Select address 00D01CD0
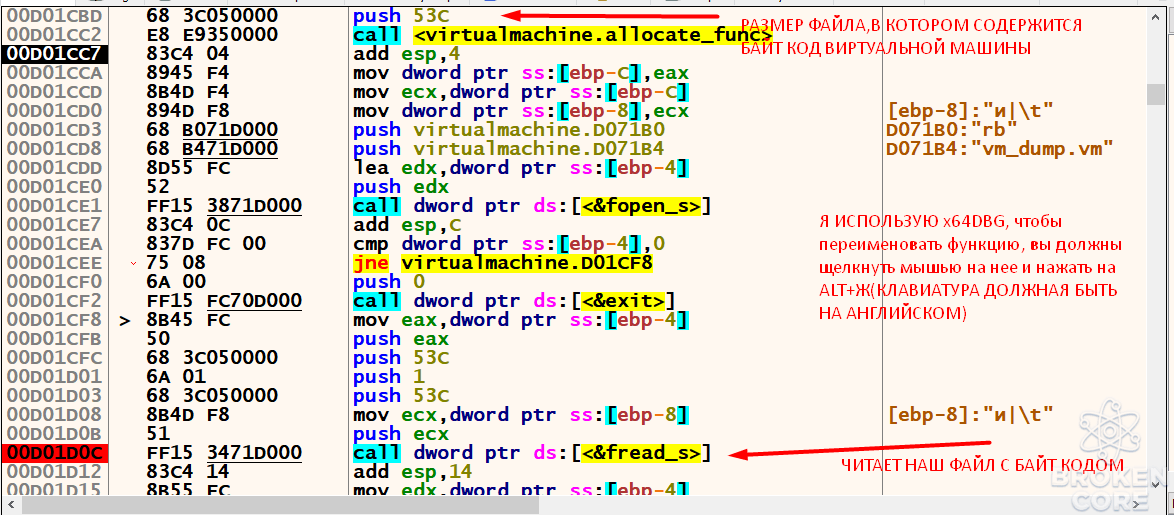 point(55,111)
